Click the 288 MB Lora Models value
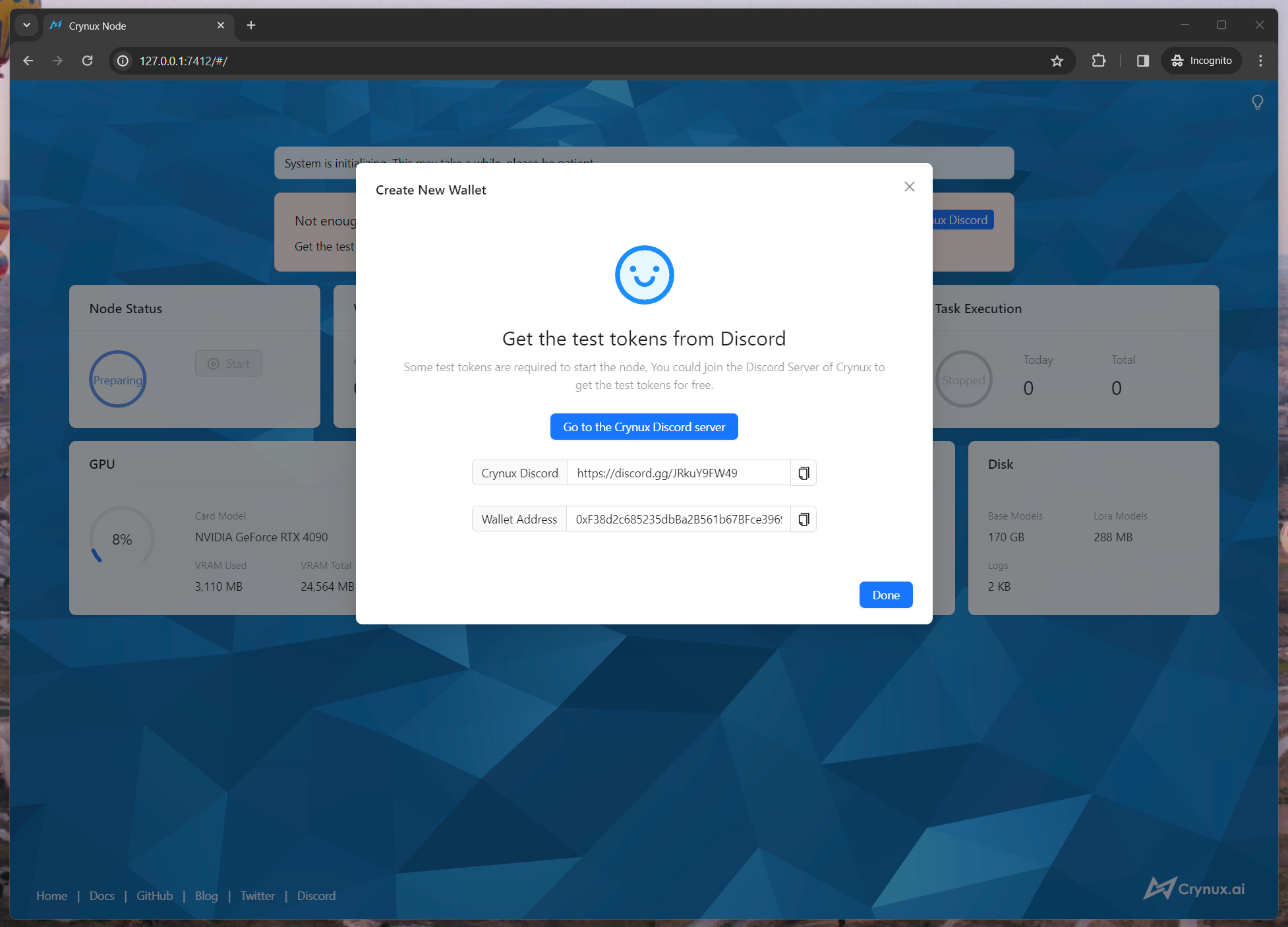This screenshot has width=1288, height=927. tap(1113, 537)
